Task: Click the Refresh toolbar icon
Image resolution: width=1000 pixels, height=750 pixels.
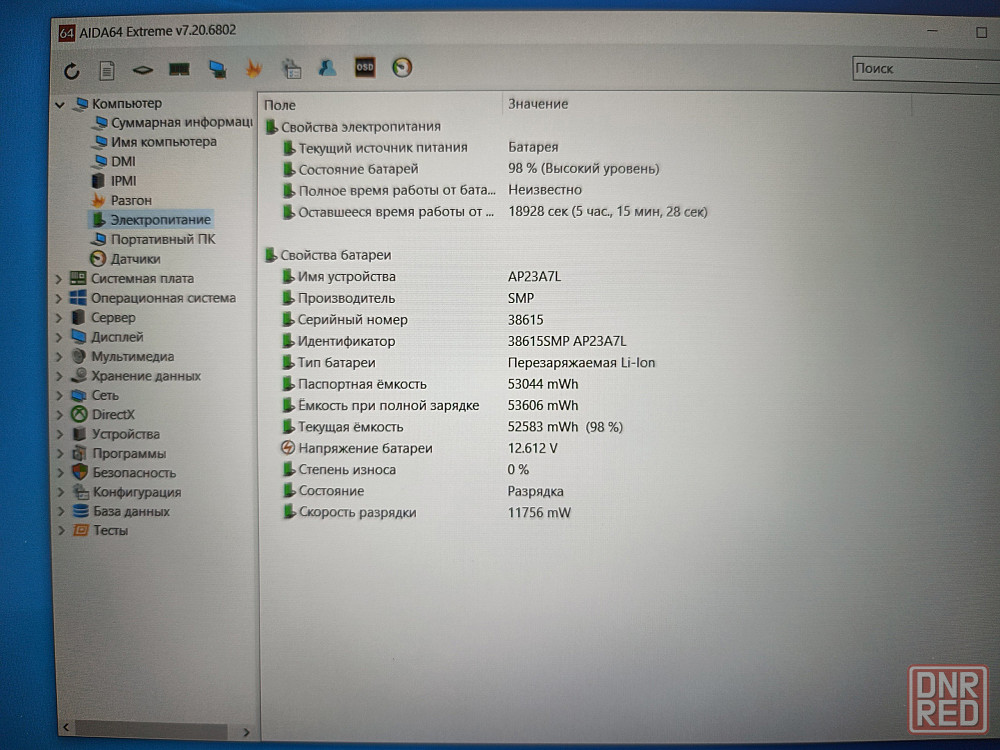Action: coord(71,70)
